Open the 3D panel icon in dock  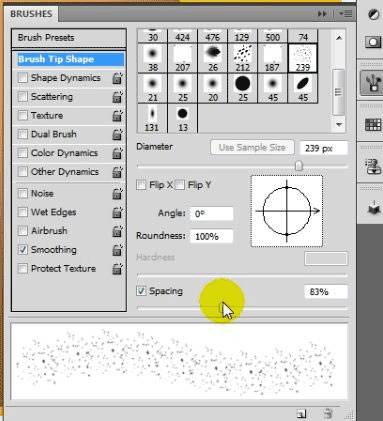[x=374, y=209]
